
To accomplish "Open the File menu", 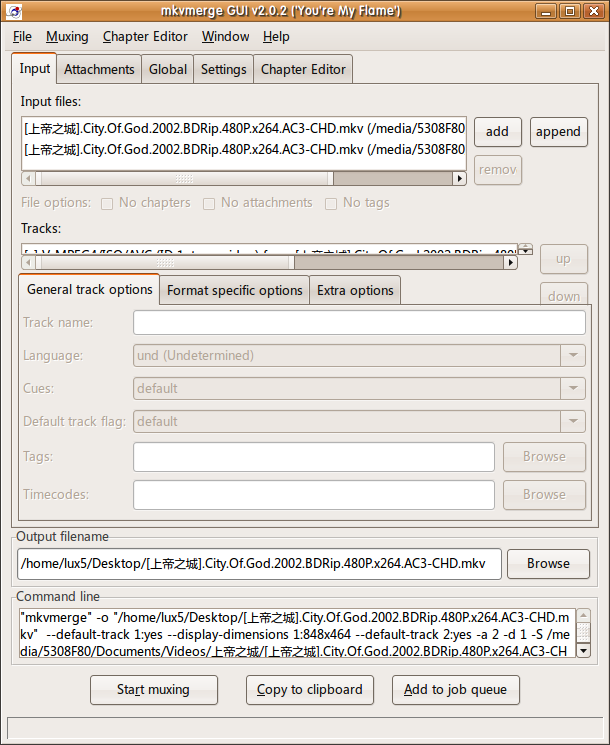I will coord(22,37).
